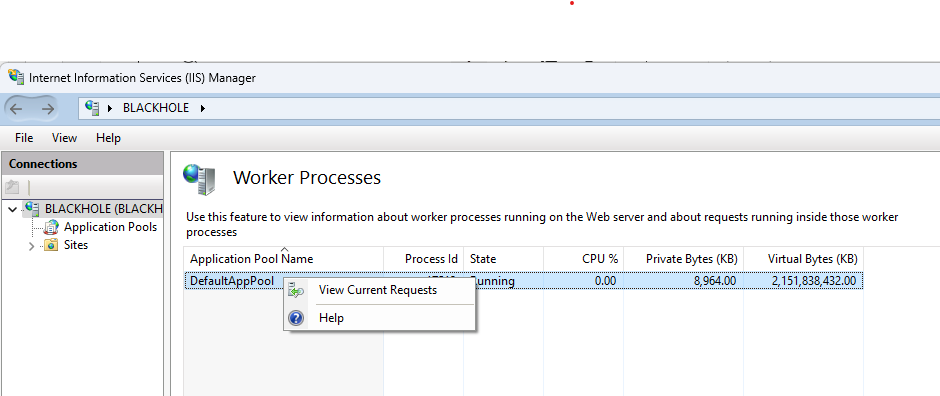Screen dimensions: 940x396
Task: Click the Worker Processes globe icon
Action: 200,180
